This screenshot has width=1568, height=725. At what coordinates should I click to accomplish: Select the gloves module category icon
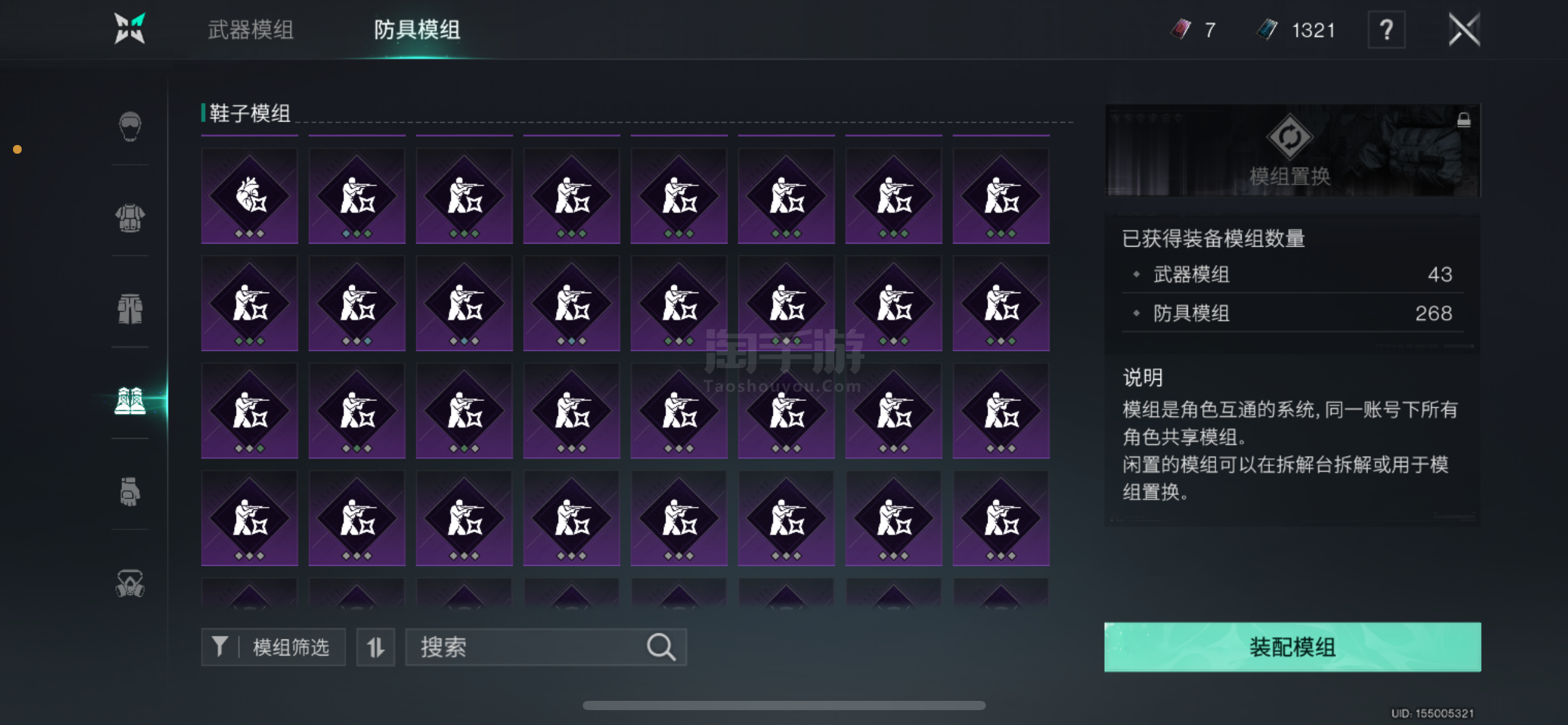pyautogui.click(x=130, y=491)
